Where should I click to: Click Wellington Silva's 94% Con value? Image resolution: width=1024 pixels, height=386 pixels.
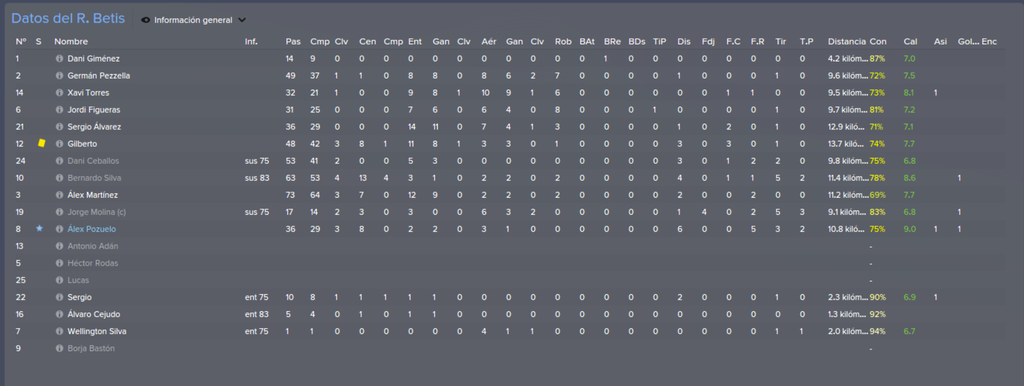[878, 331]
